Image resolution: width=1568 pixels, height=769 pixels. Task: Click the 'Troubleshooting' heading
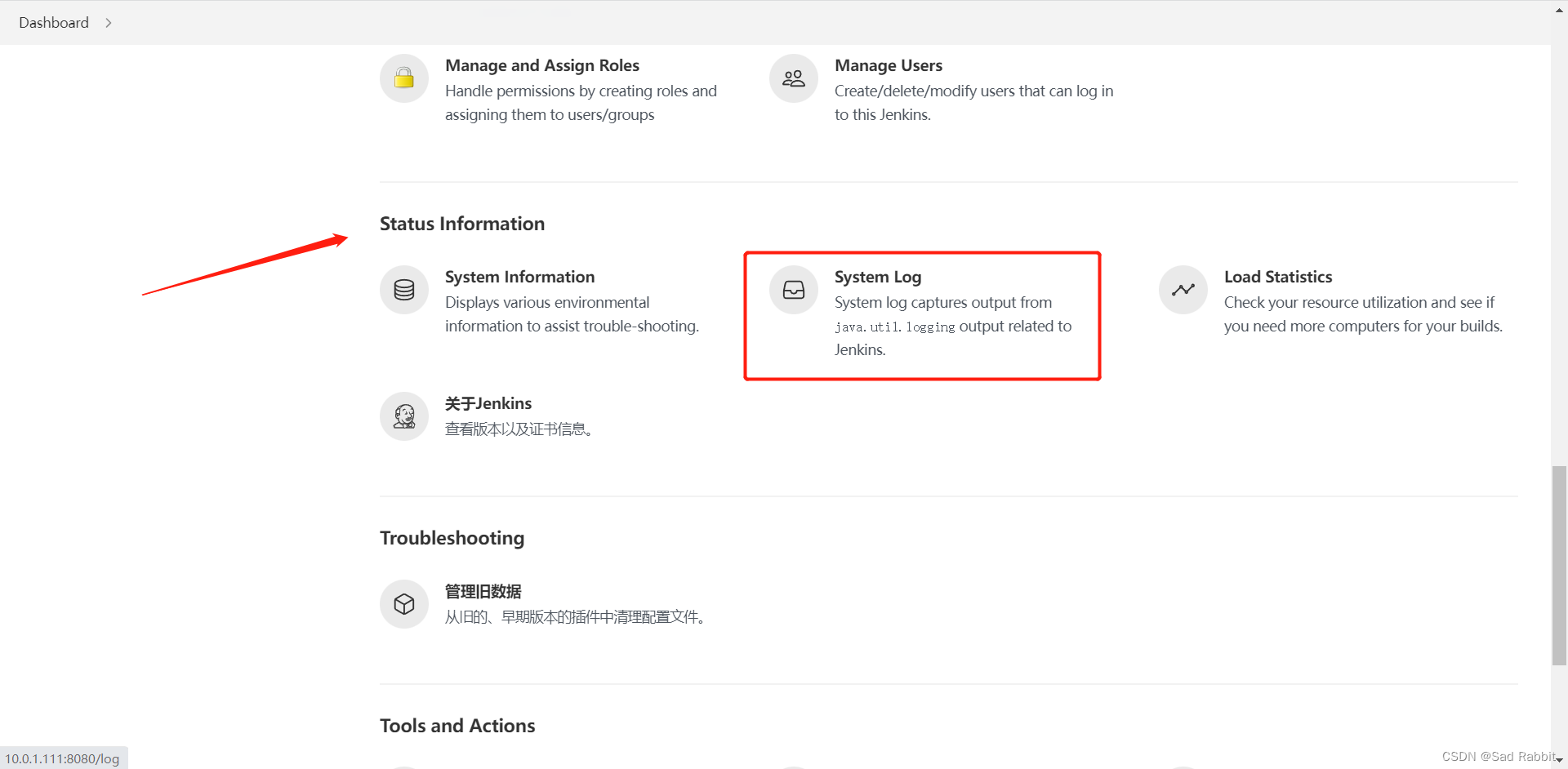pyautogui.click(x=452, y=538)
